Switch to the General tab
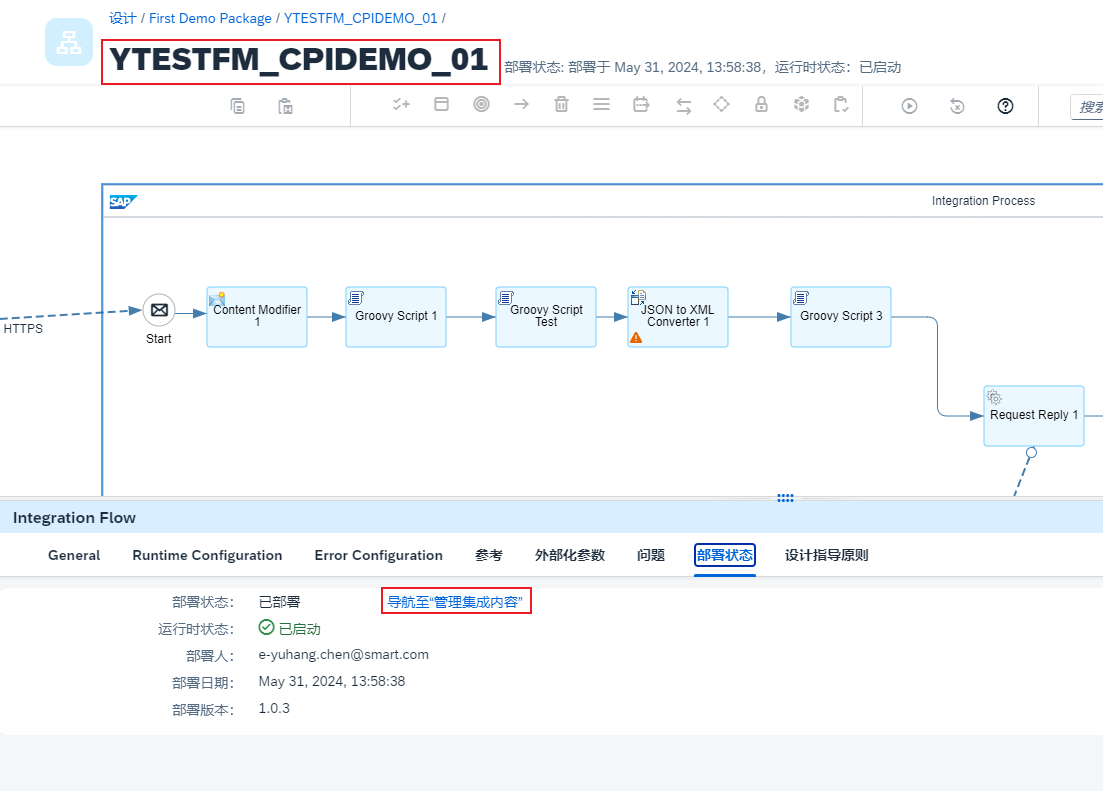Screen dimensions: 1103x791 point(73,555)
